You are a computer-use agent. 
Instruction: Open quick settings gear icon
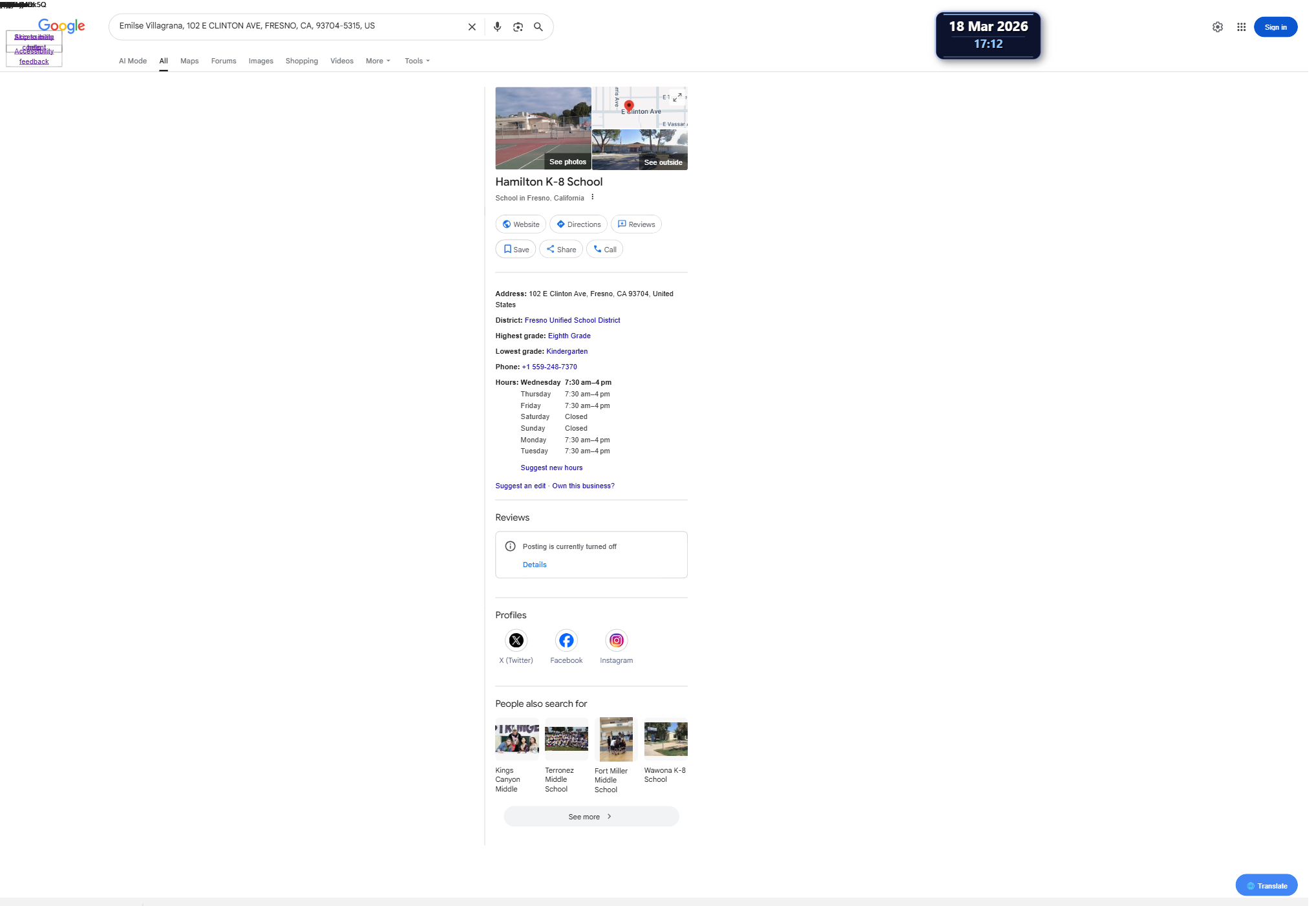pos(1217,27)
